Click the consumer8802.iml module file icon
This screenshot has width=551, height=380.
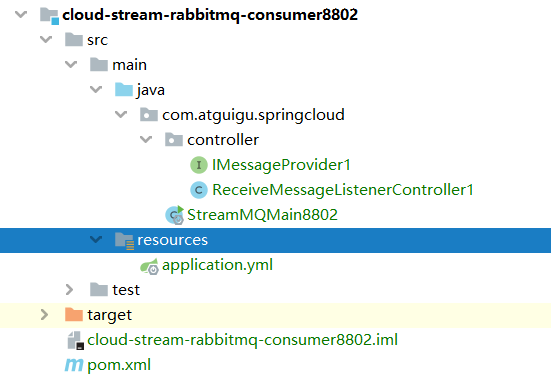pos(76,340)
